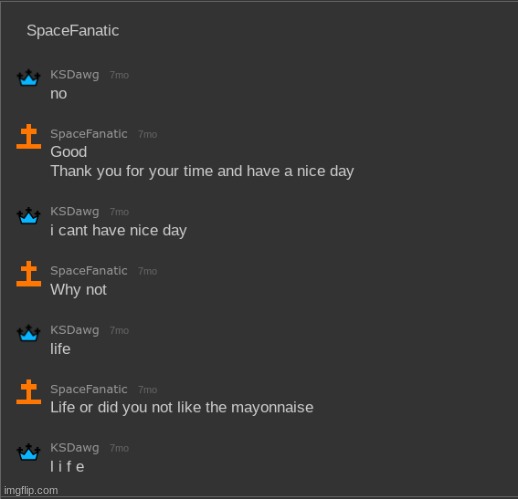Click KSDawg's blue crown icon beside "no"
Screen dimensions: 518x499
[x=29, y=77]
